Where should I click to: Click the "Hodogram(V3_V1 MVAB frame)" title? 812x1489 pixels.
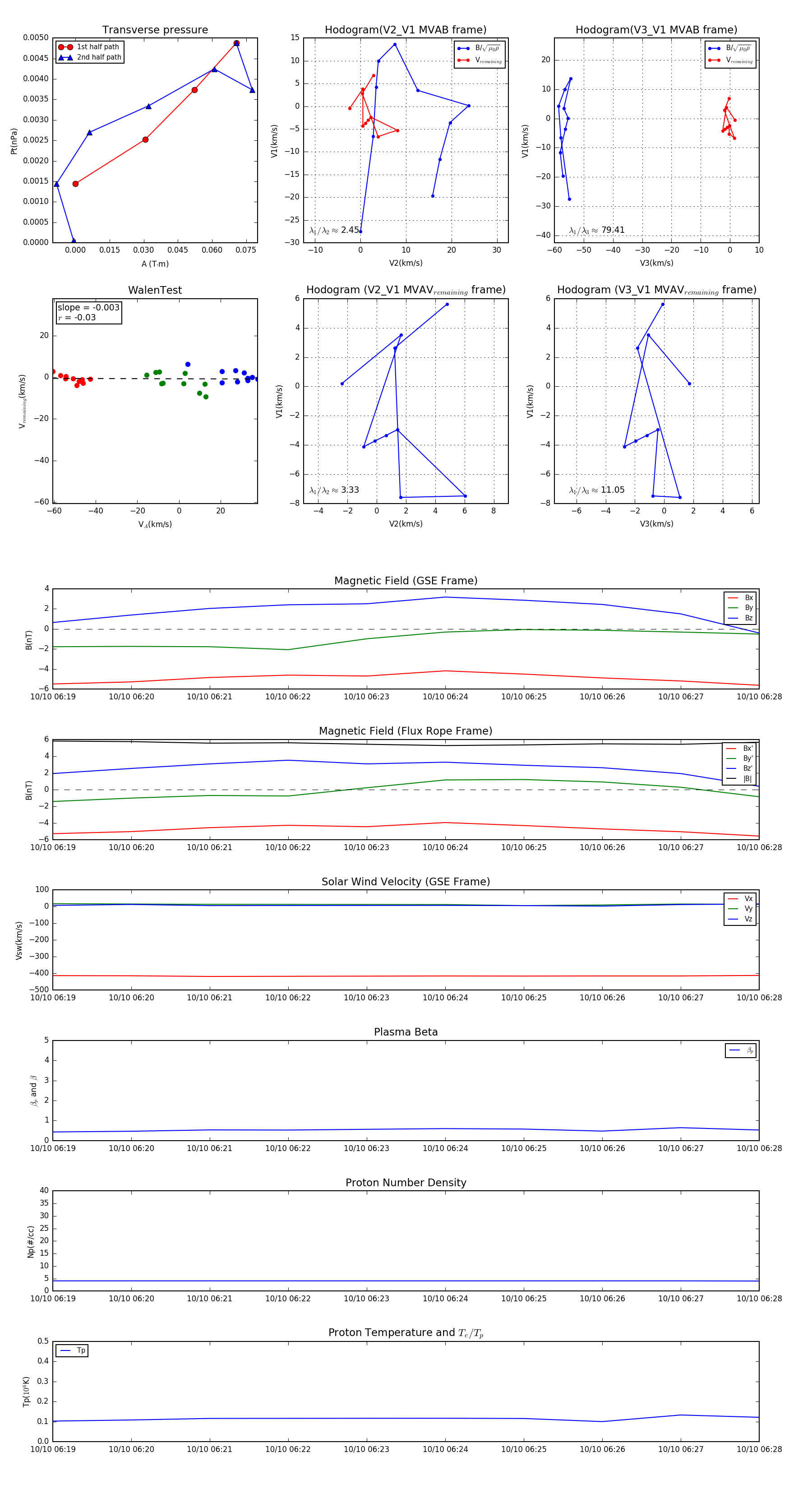(x=656, y=30)
